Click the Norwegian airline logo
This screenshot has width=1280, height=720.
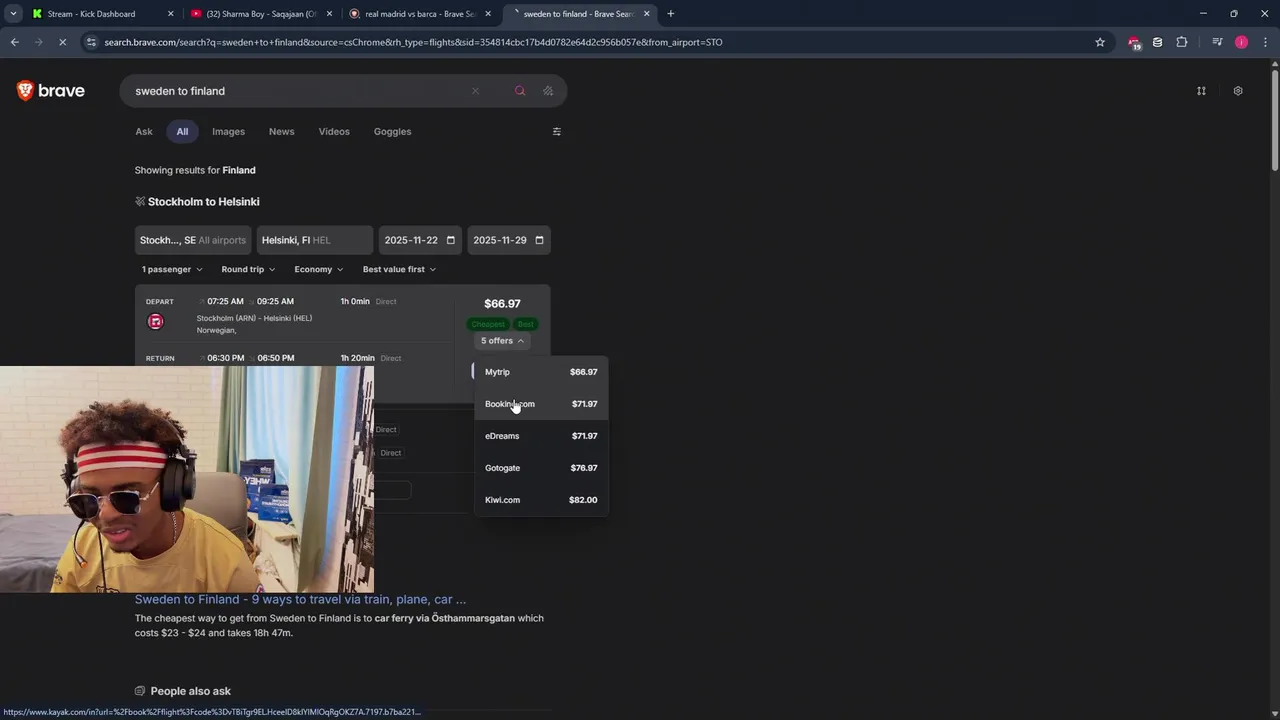(x=155, y=321)
